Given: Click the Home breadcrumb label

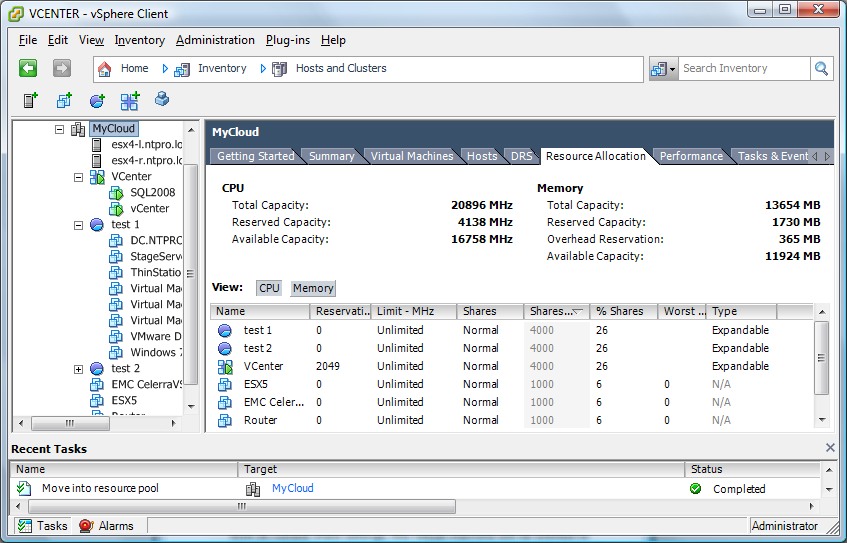Looking at the screenshot, I should pos(135,68).
